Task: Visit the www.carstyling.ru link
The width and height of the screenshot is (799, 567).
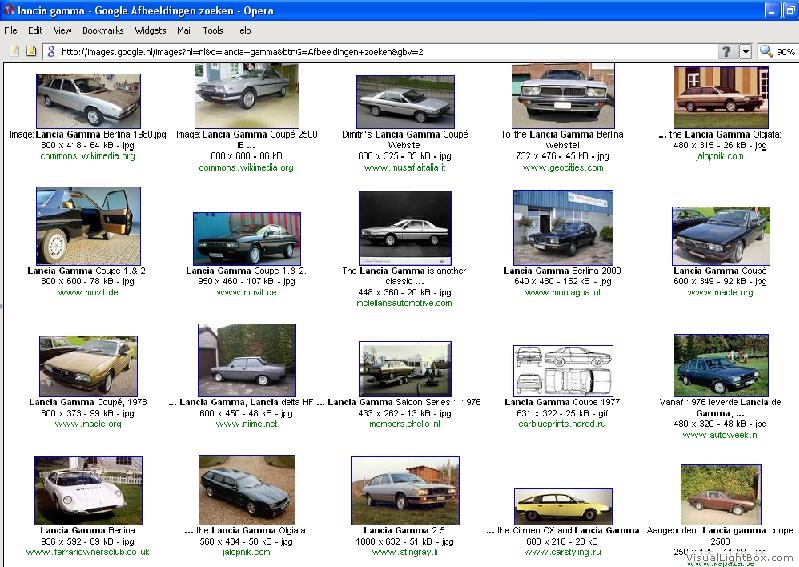Action: (563, 552)
